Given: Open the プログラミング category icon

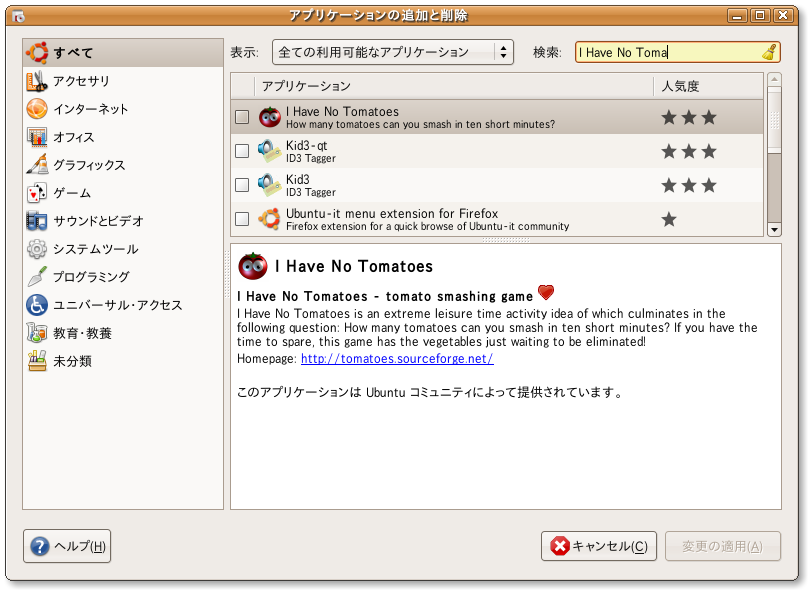Looking at the screenshot, I should point(37,277).
